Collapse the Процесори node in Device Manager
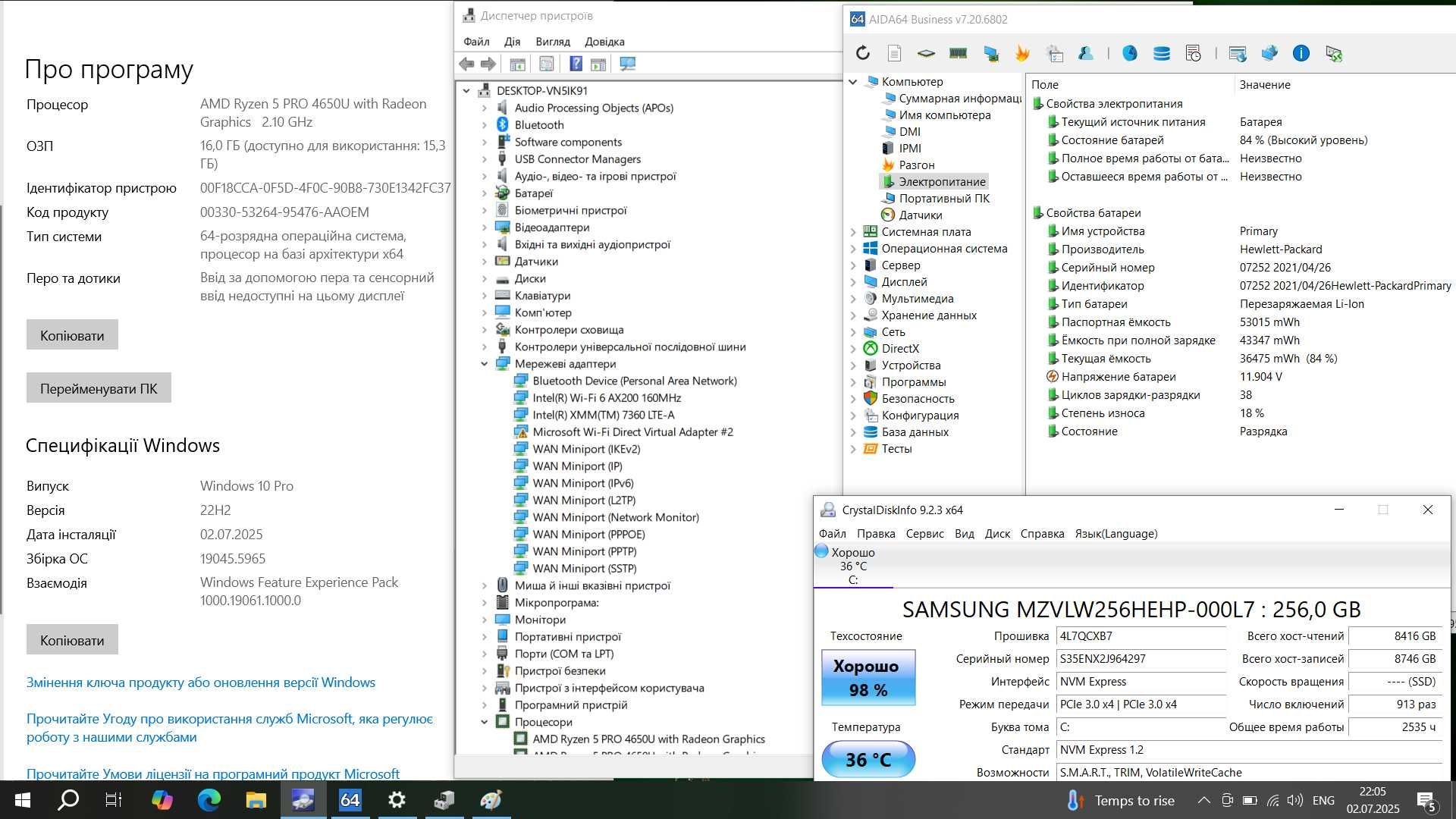The width and height of the screenshot is (1456, 819). click(485, 722)
